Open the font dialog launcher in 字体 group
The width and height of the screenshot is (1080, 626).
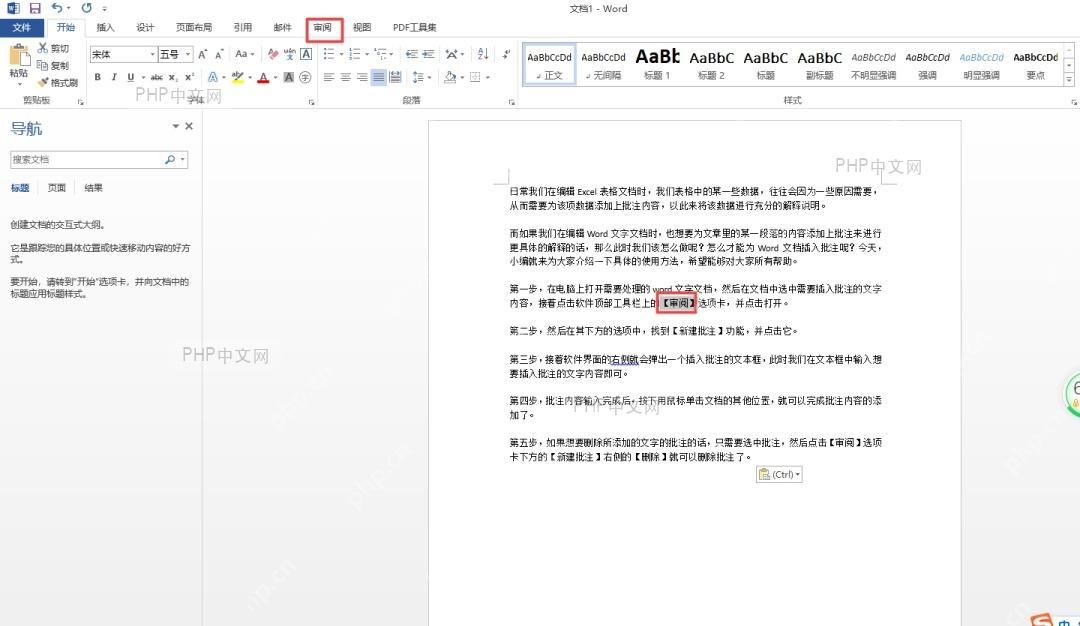coord(311,102)
